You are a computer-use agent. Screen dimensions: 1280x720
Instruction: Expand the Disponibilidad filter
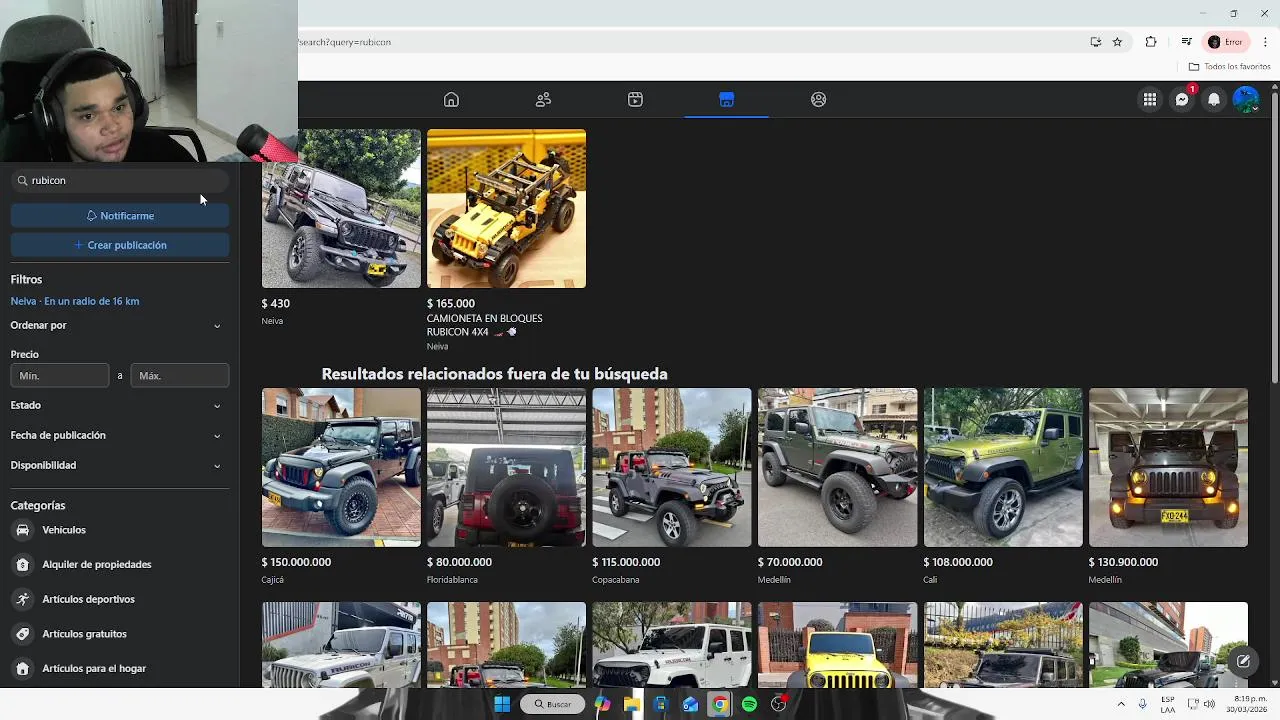119,465
